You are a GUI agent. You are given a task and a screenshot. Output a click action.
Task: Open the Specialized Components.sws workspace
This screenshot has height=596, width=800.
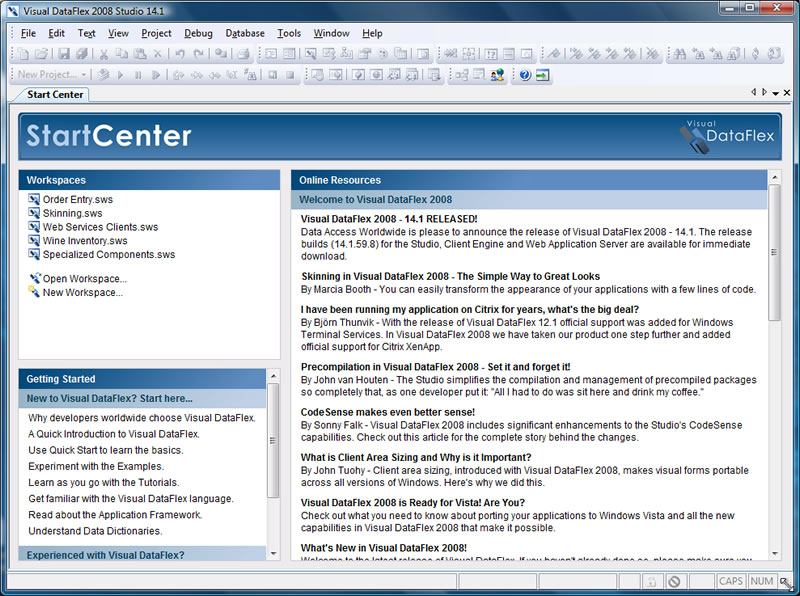[109, 255]
